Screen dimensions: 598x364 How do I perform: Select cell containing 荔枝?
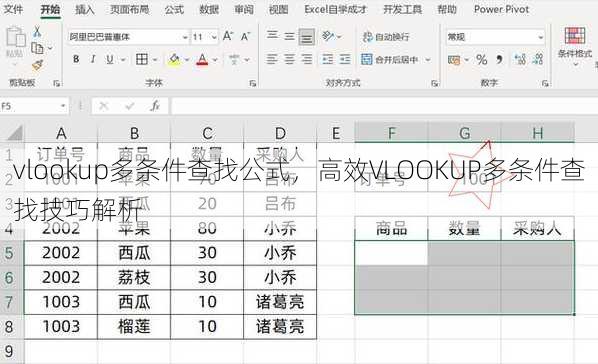click(x=134, y=277)
